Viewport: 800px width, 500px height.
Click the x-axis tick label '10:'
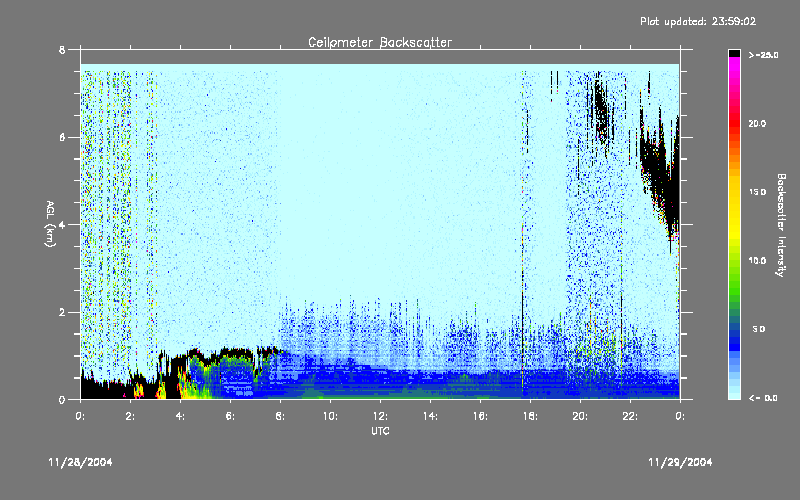pyautogui.click(x=330, y=416)
